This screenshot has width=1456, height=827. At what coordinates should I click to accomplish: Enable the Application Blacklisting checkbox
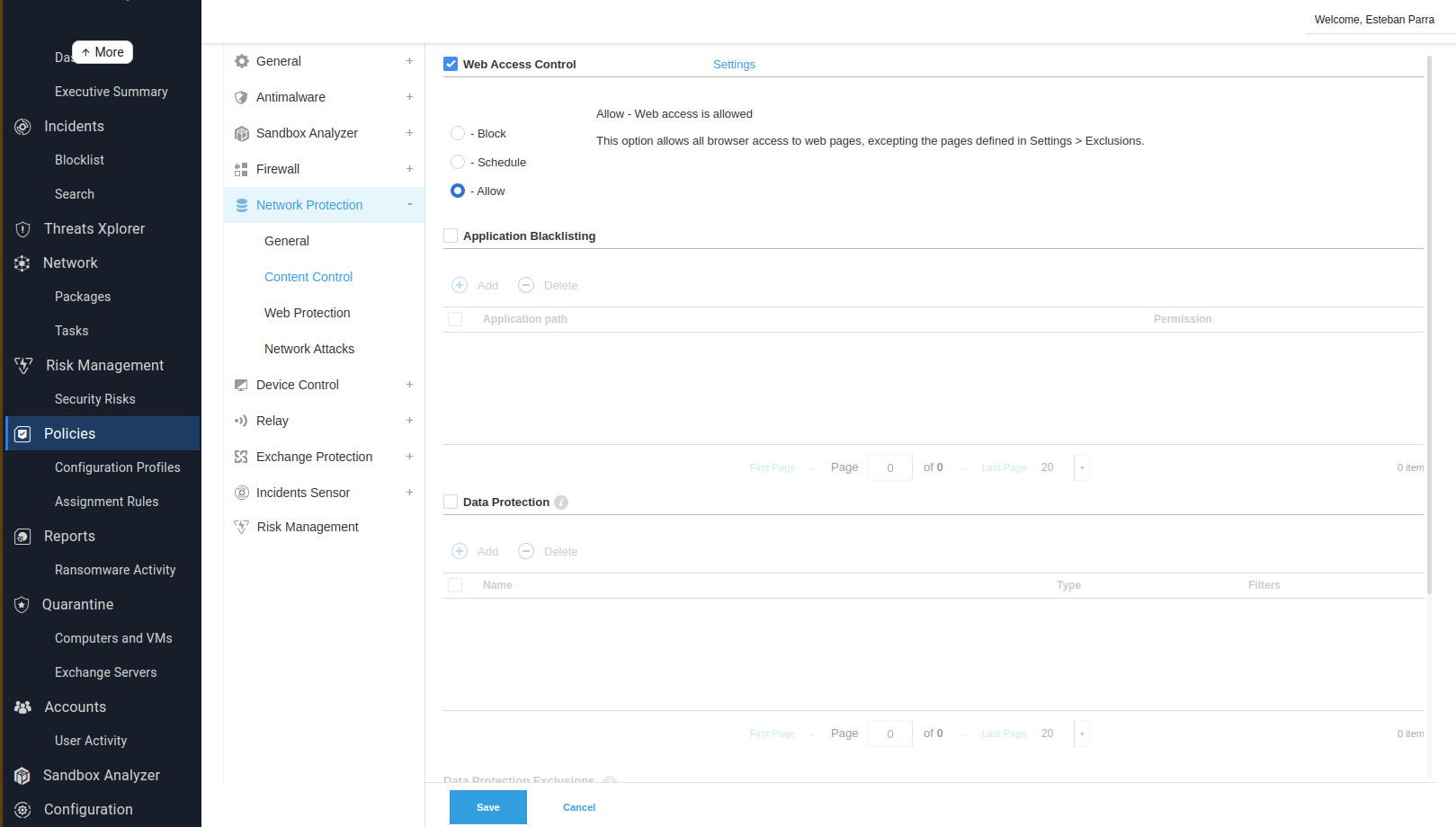pyautogui.click(x=451, y=236)
